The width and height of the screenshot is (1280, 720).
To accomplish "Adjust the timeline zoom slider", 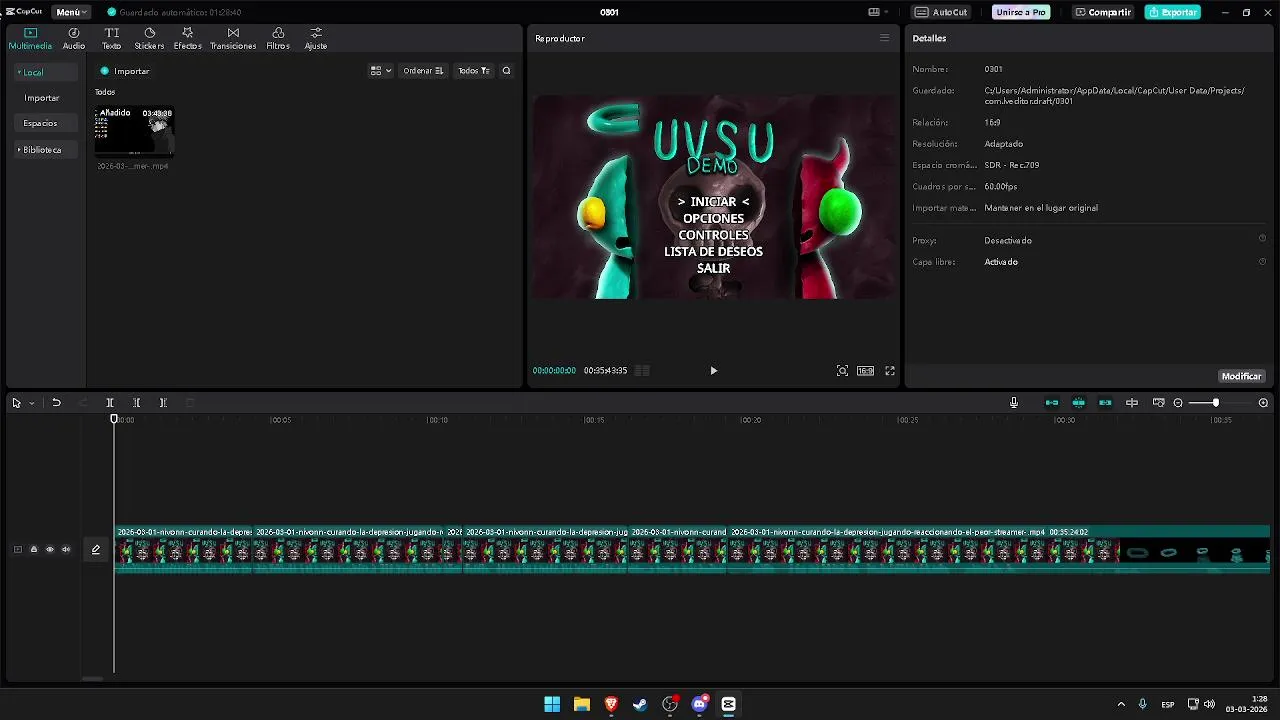I will pos(1215,403).
